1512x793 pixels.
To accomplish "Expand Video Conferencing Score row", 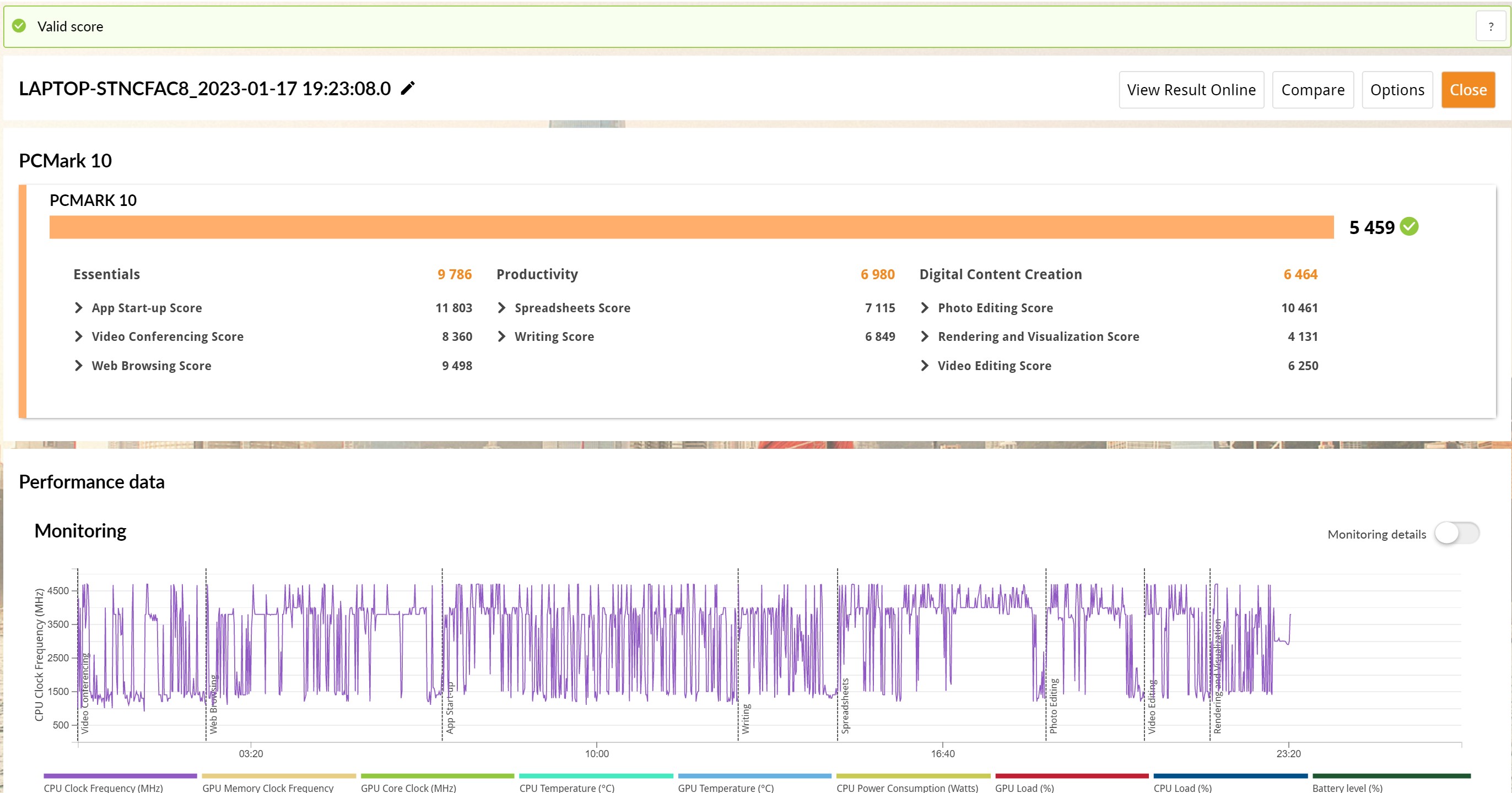I will click(x=79, y=336).
